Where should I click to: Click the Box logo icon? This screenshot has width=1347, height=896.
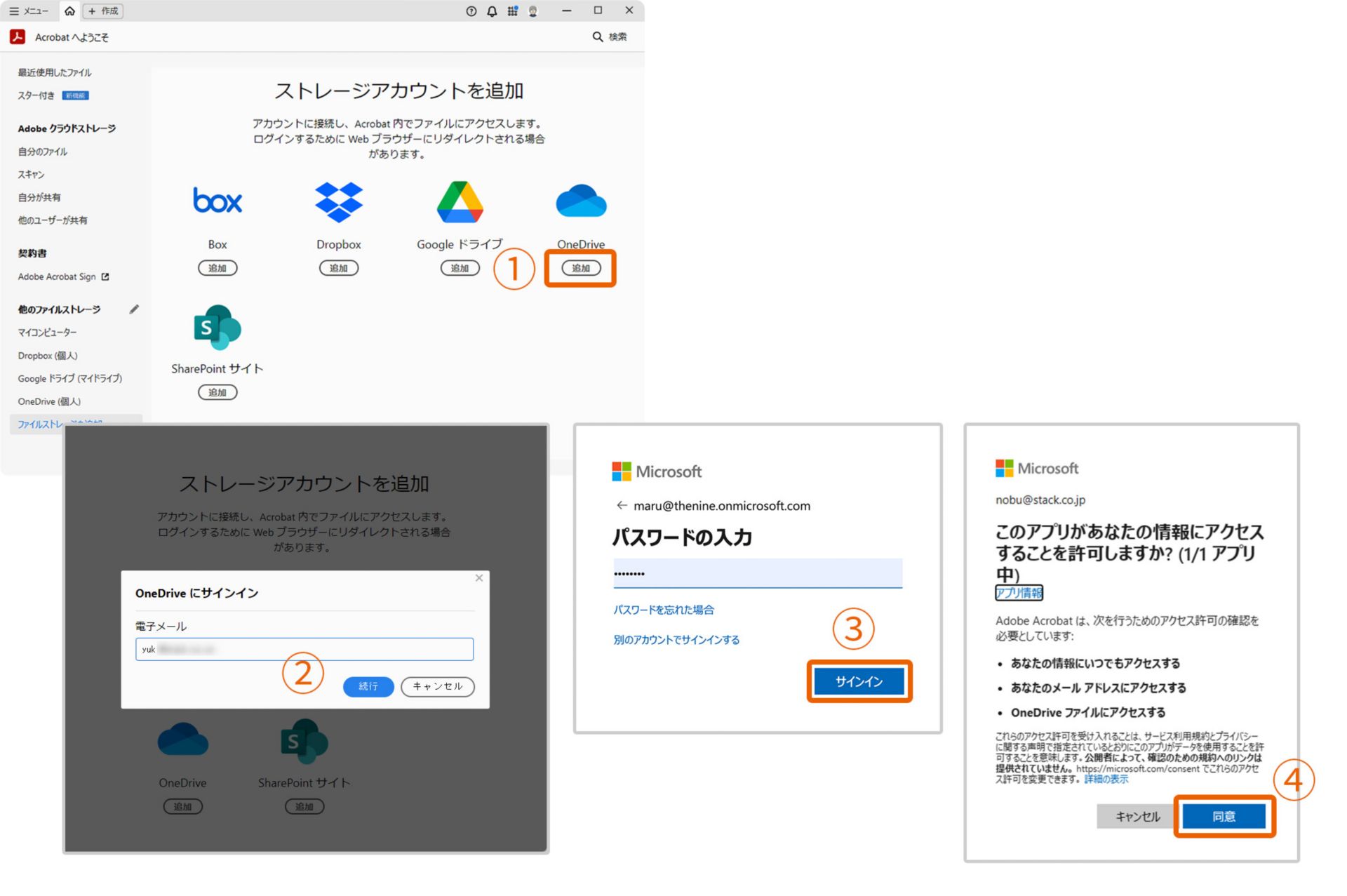point(217,201)
